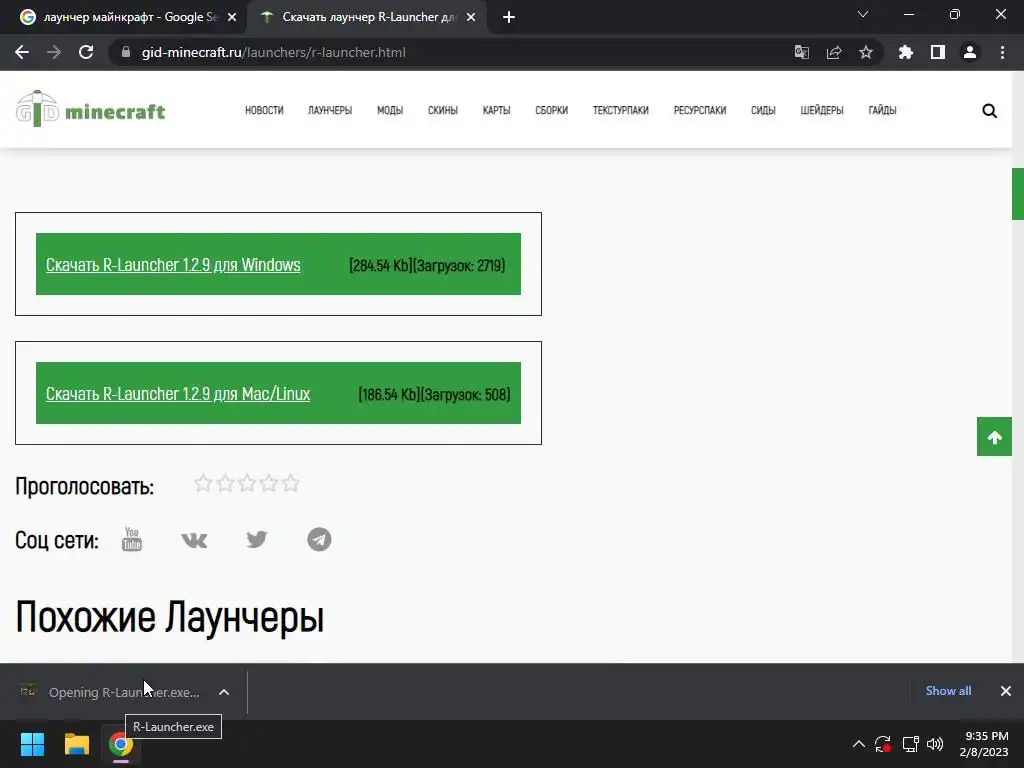This screenshot has width=1024, height=768.
Task: Open network settings tray icon
Action: [x=910, y=744]
